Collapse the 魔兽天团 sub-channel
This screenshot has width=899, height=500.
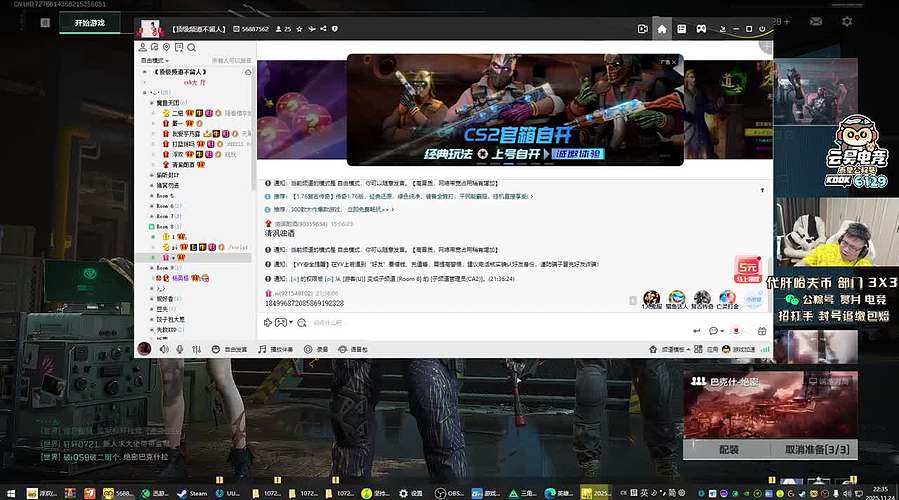tap(152, 103)
